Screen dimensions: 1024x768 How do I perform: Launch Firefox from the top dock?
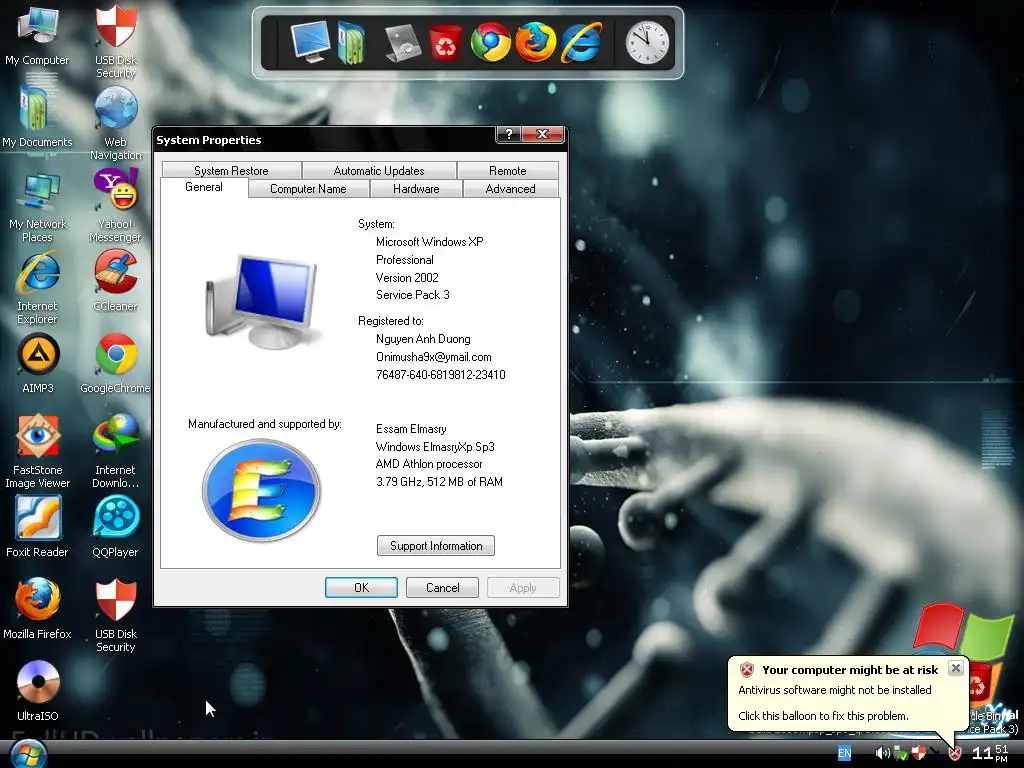click(x=536, y=42)
